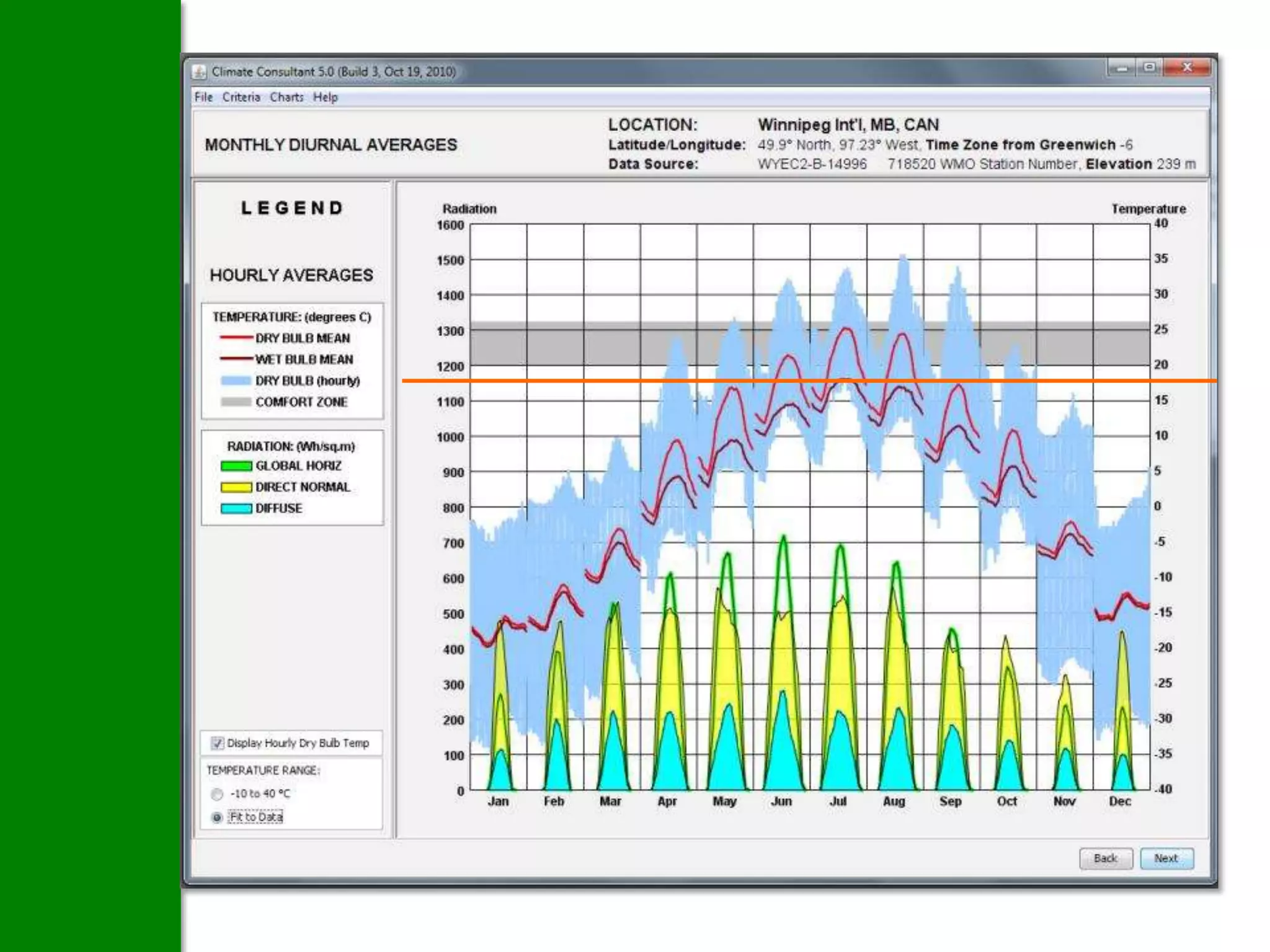Close the Climate Consultant window
This screenshot has width=1270, height=952.
1187,67
